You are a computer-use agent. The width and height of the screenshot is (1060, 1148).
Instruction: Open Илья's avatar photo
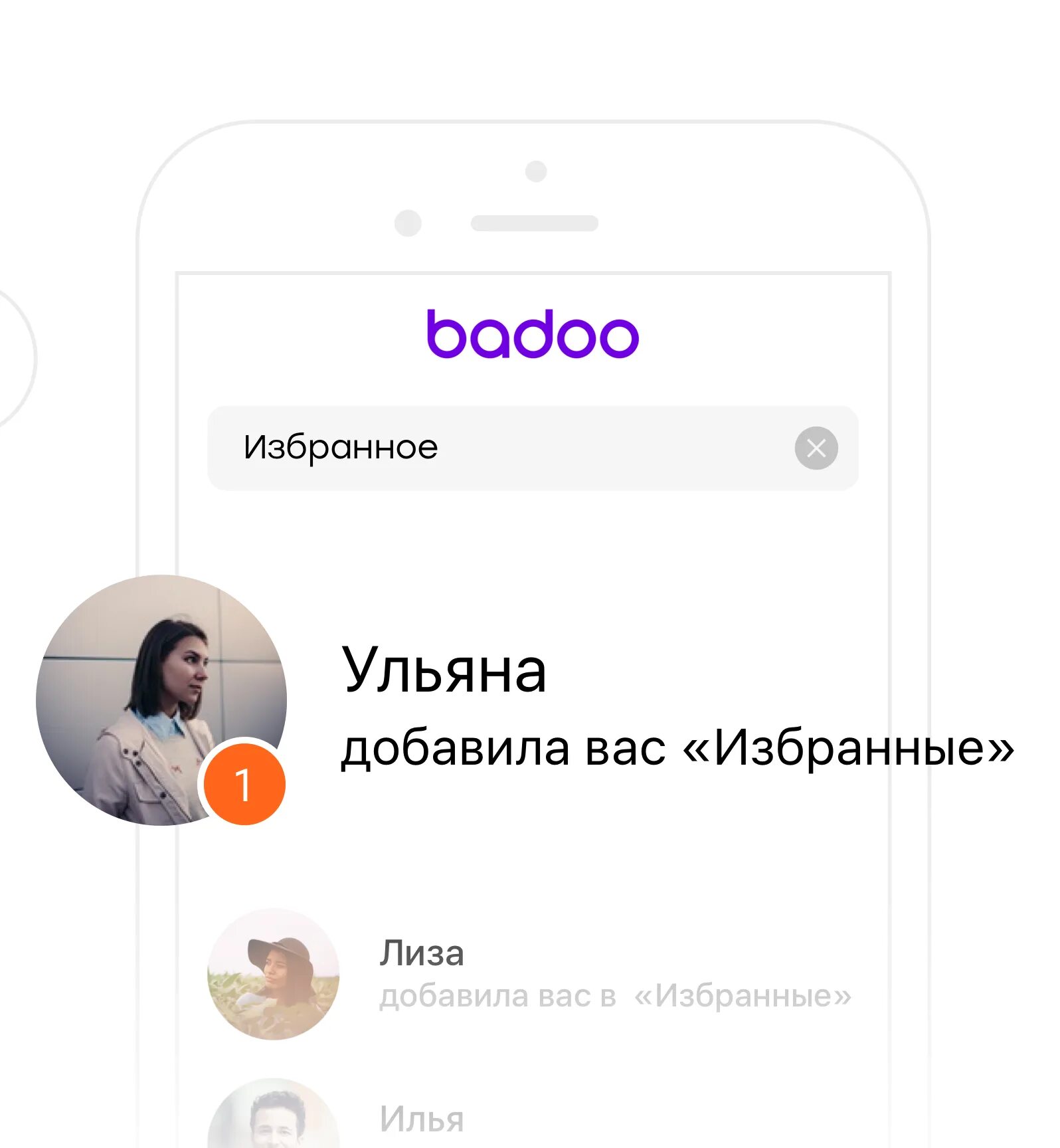coord(274,1113)
